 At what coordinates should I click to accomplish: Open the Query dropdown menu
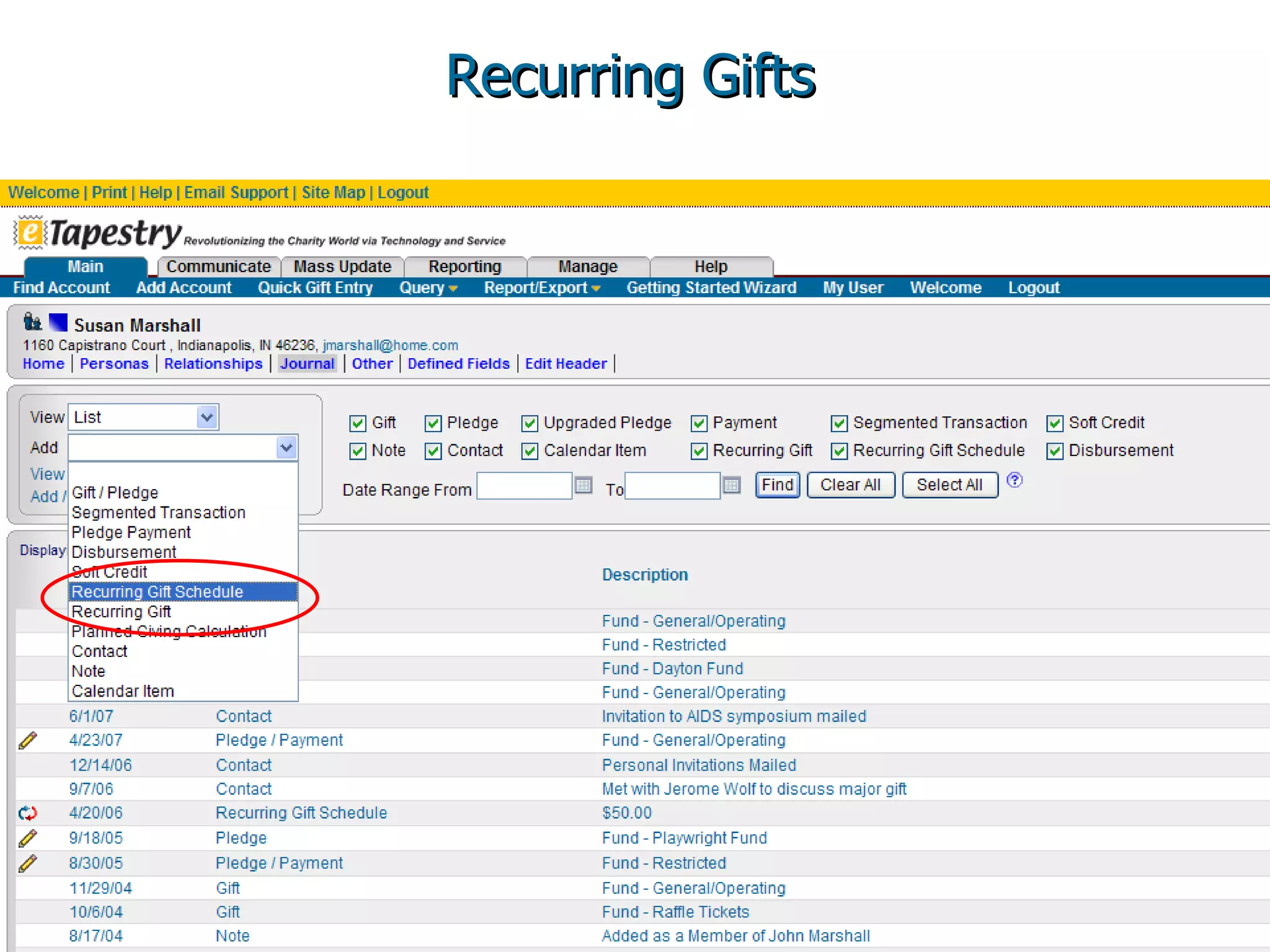coord(428,288)
